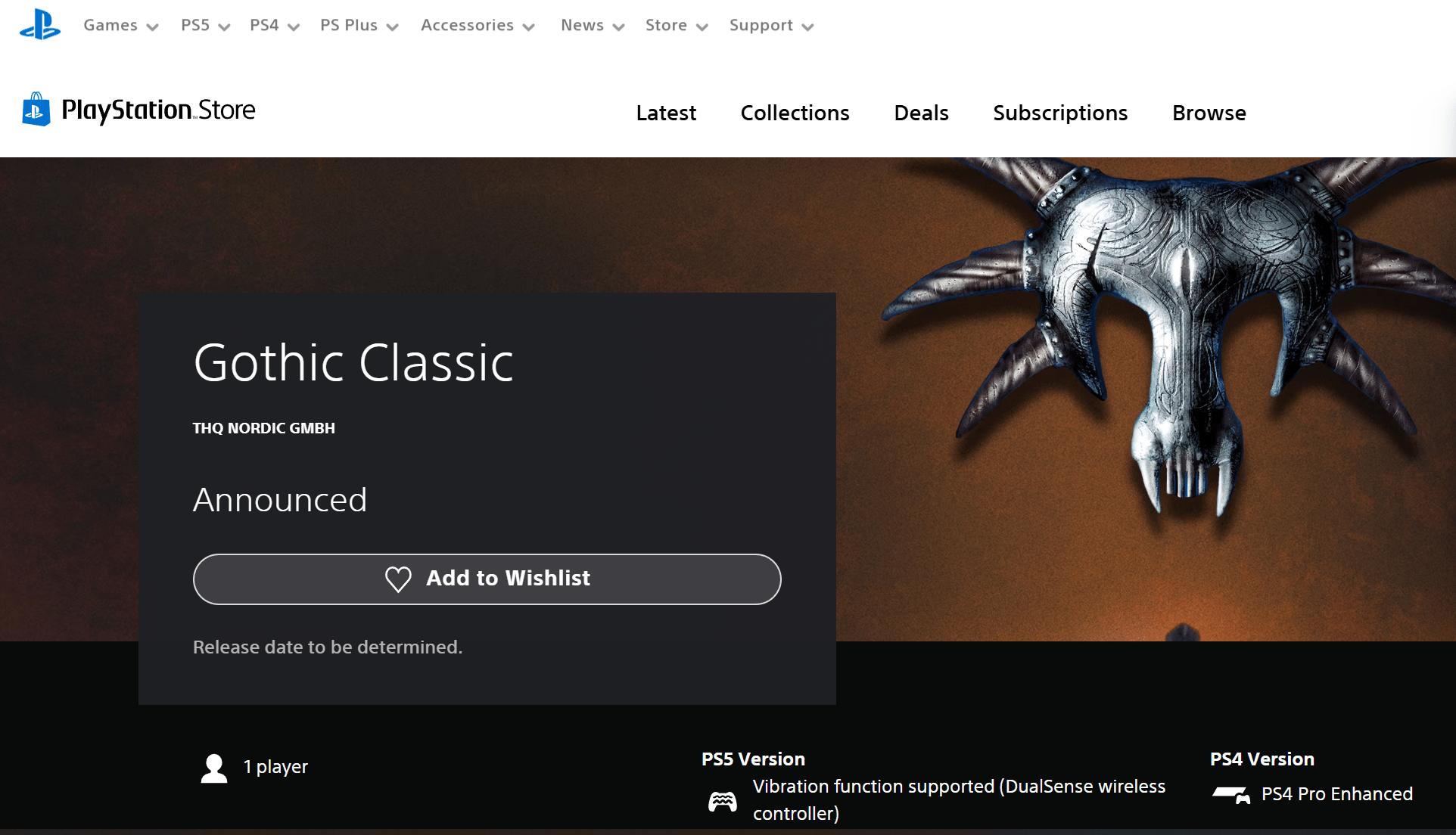The height and width of the screenshot is (835, 1456).
Task: Go to the Latest store tab
Action: tap(666, 113)
